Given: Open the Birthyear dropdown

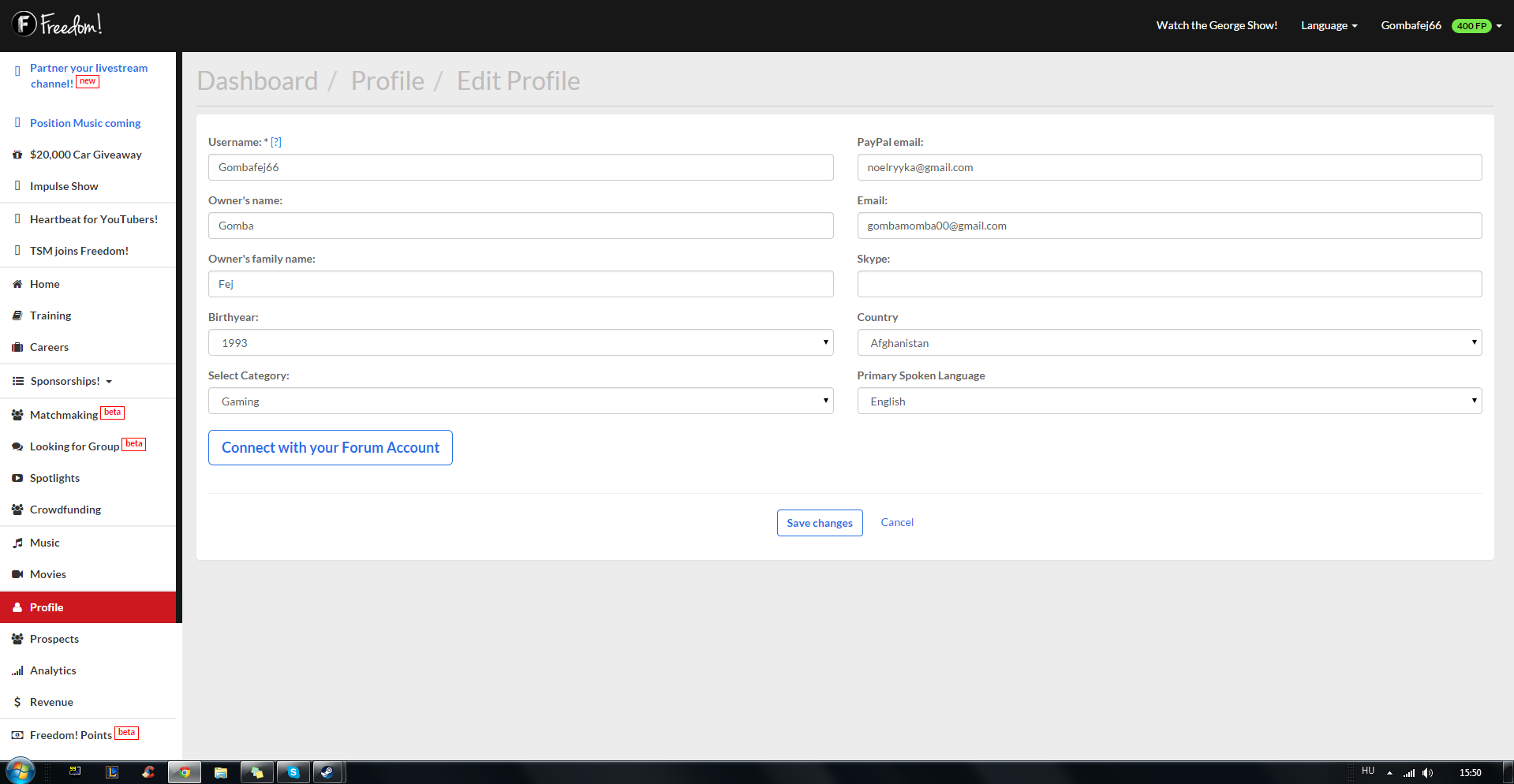Looking at the screenshot, I should (521, 342).
